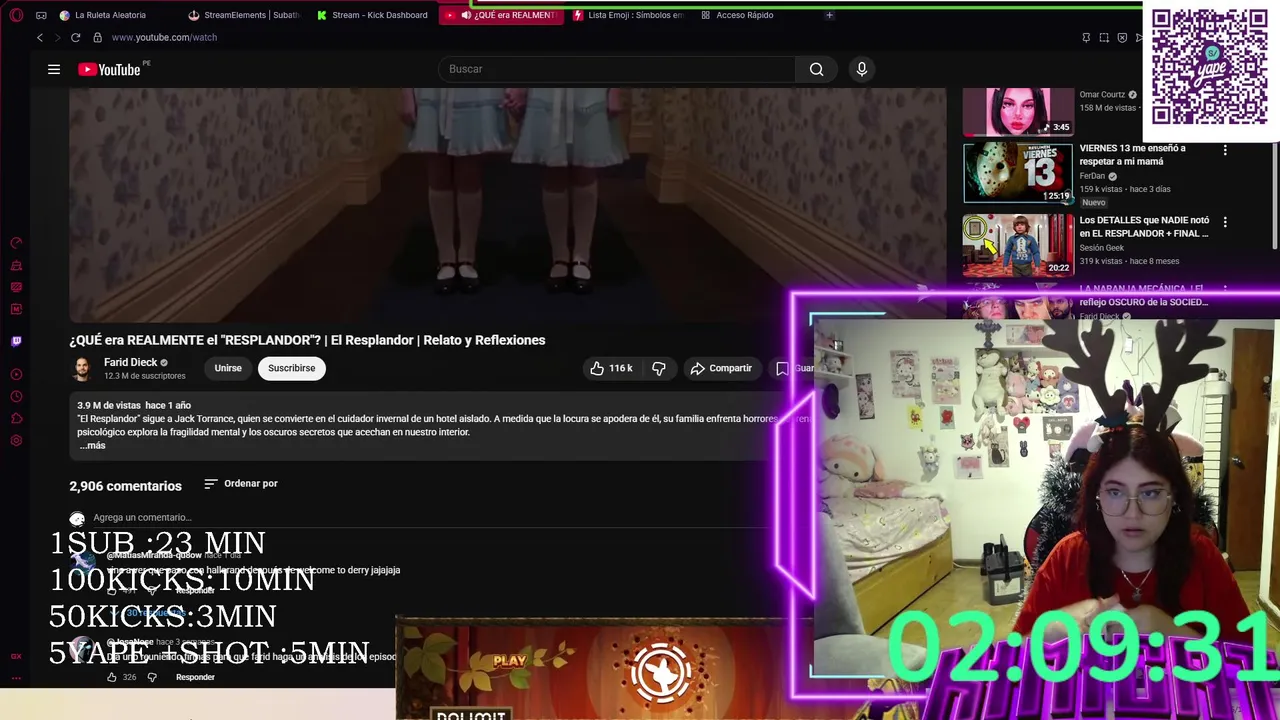Click the LA NARANJA MECÁNICA video title

pos(1144,295)
